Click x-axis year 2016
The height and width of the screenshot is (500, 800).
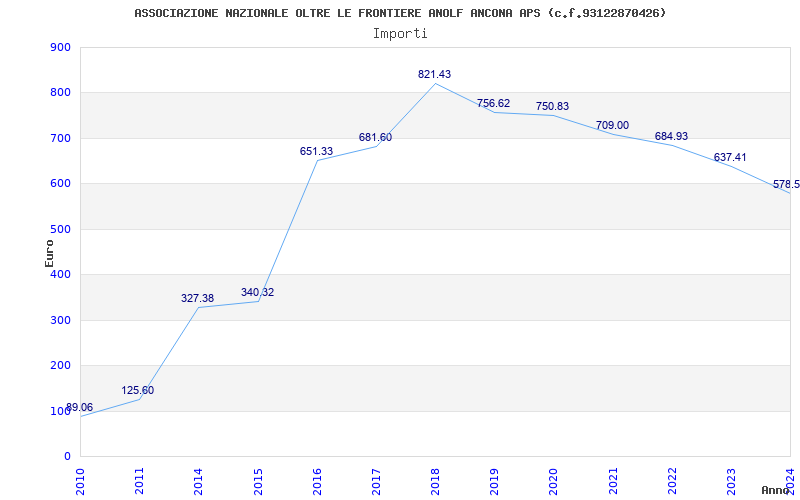[317, 481]
